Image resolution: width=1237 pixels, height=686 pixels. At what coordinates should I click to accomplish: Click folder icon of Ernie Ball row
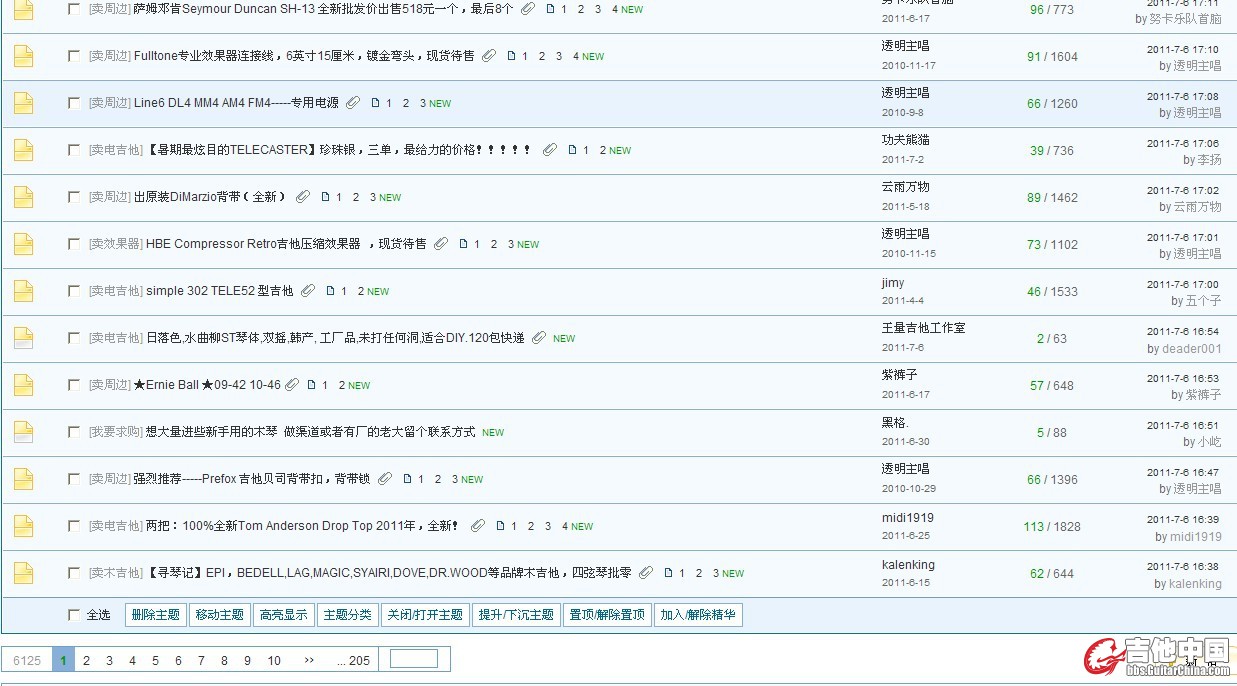point(23,385)
